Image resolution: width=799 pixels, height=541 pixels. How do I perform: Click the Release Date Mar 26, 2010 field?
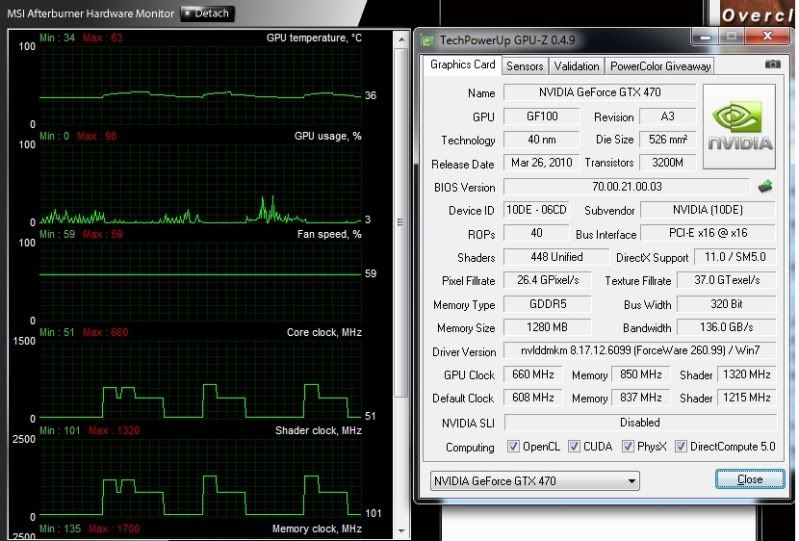(541, 163)
